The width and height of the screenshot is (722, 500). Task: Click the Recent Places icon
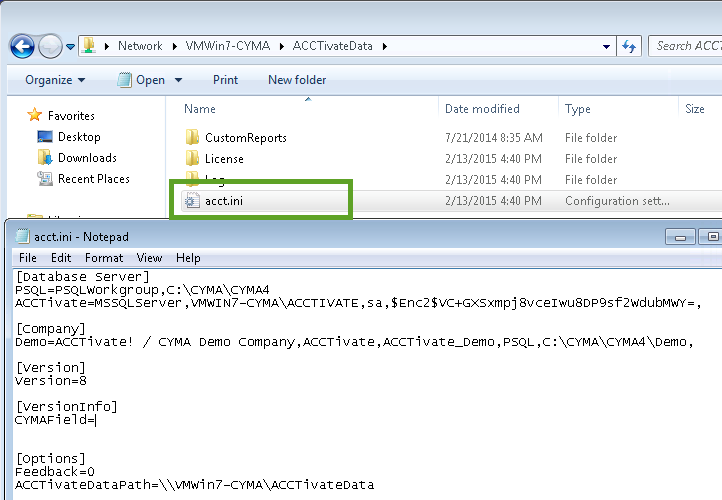point(45,178)
